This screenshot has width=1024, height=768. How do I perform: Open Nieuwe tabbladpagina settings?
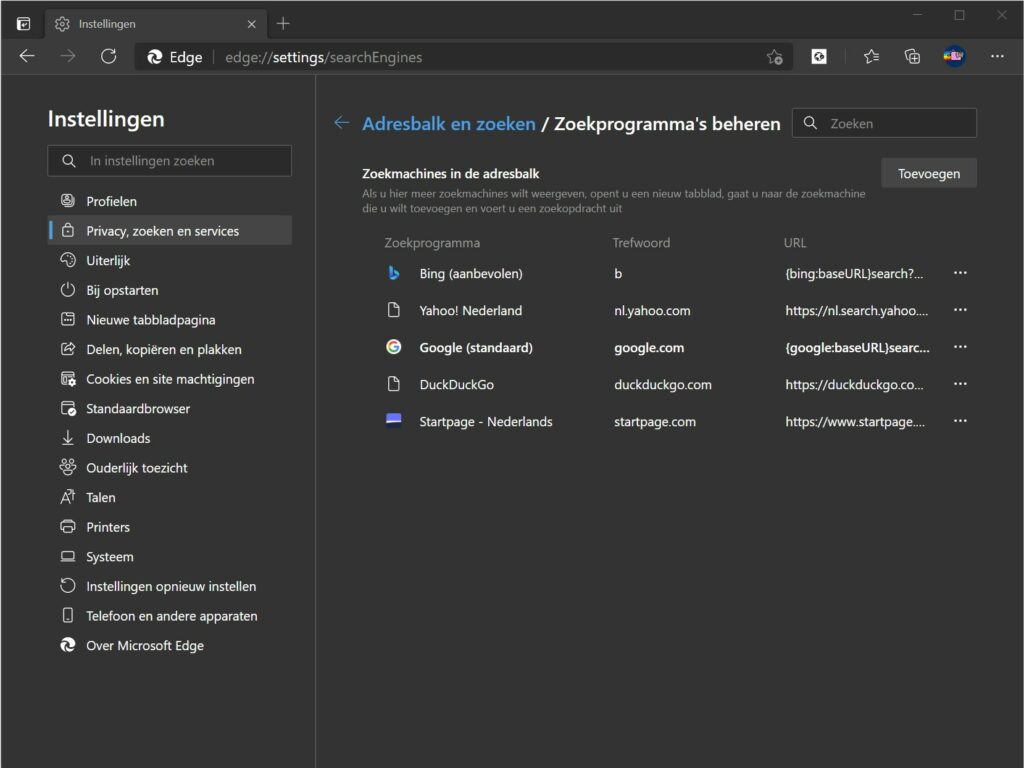click(170, 319)
